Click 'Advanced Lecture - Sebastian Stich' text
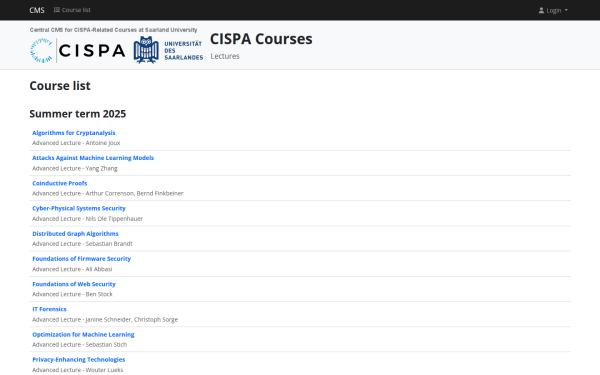 coord(79,344)
